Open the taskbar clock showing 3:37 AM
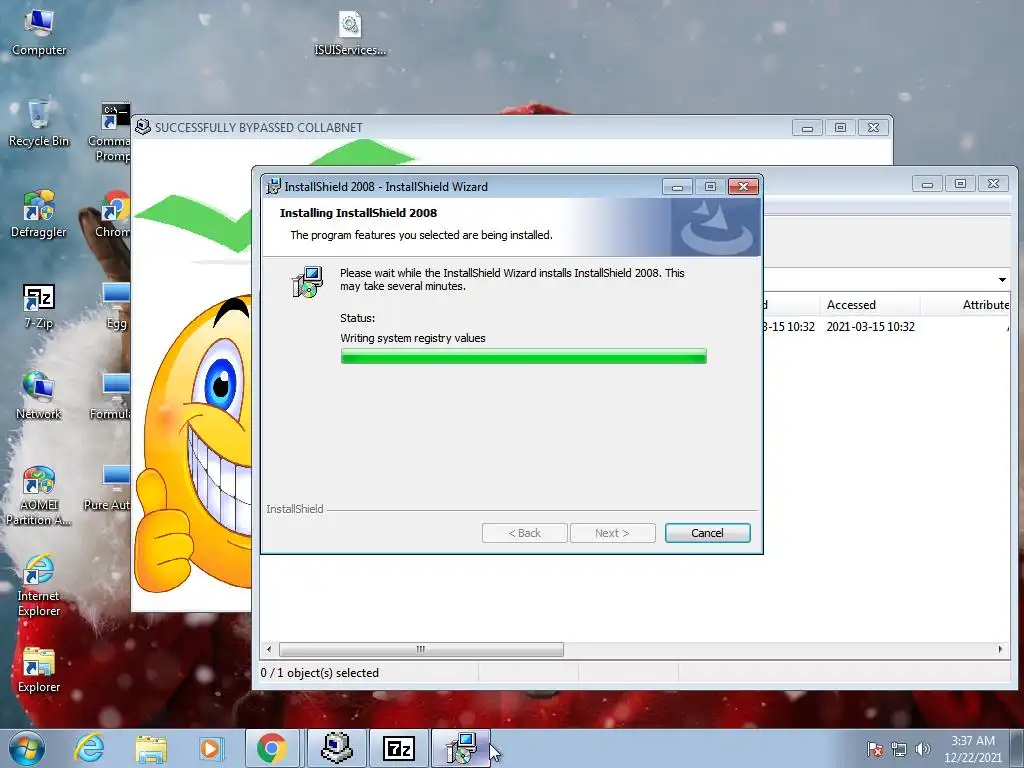Image resolution: width=1024 pixels, height=768 pixels. 972,749
